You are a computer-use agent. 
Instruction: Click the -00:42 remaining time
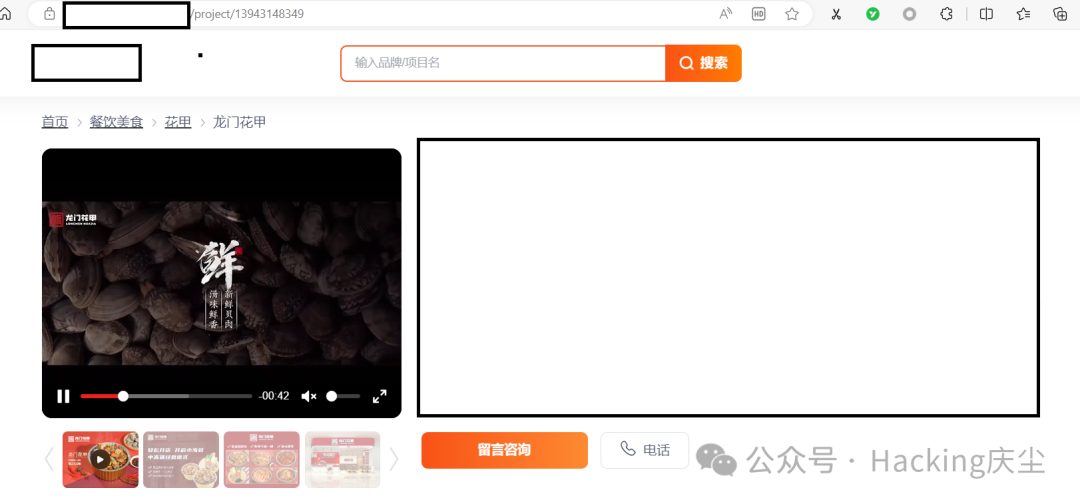tap(274, 396)
